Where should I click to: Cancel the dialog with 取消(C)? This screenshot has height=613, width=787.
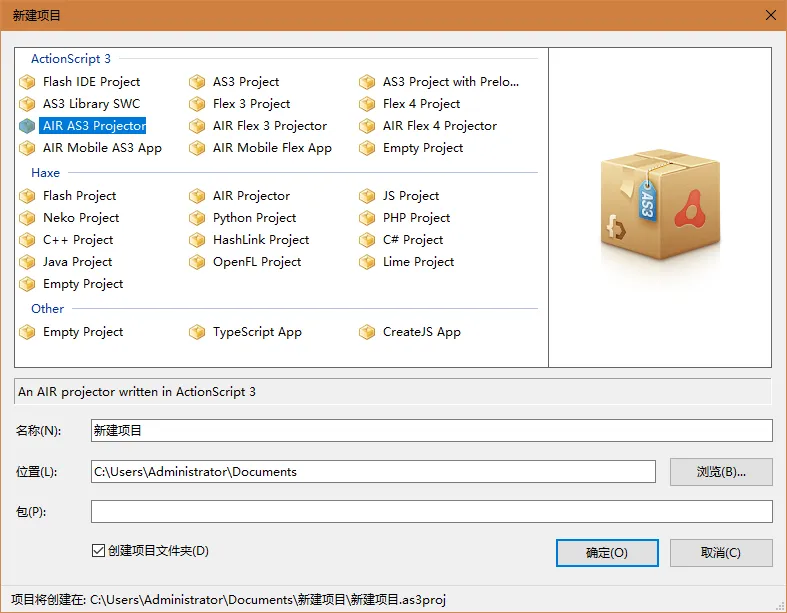(721, 553)
